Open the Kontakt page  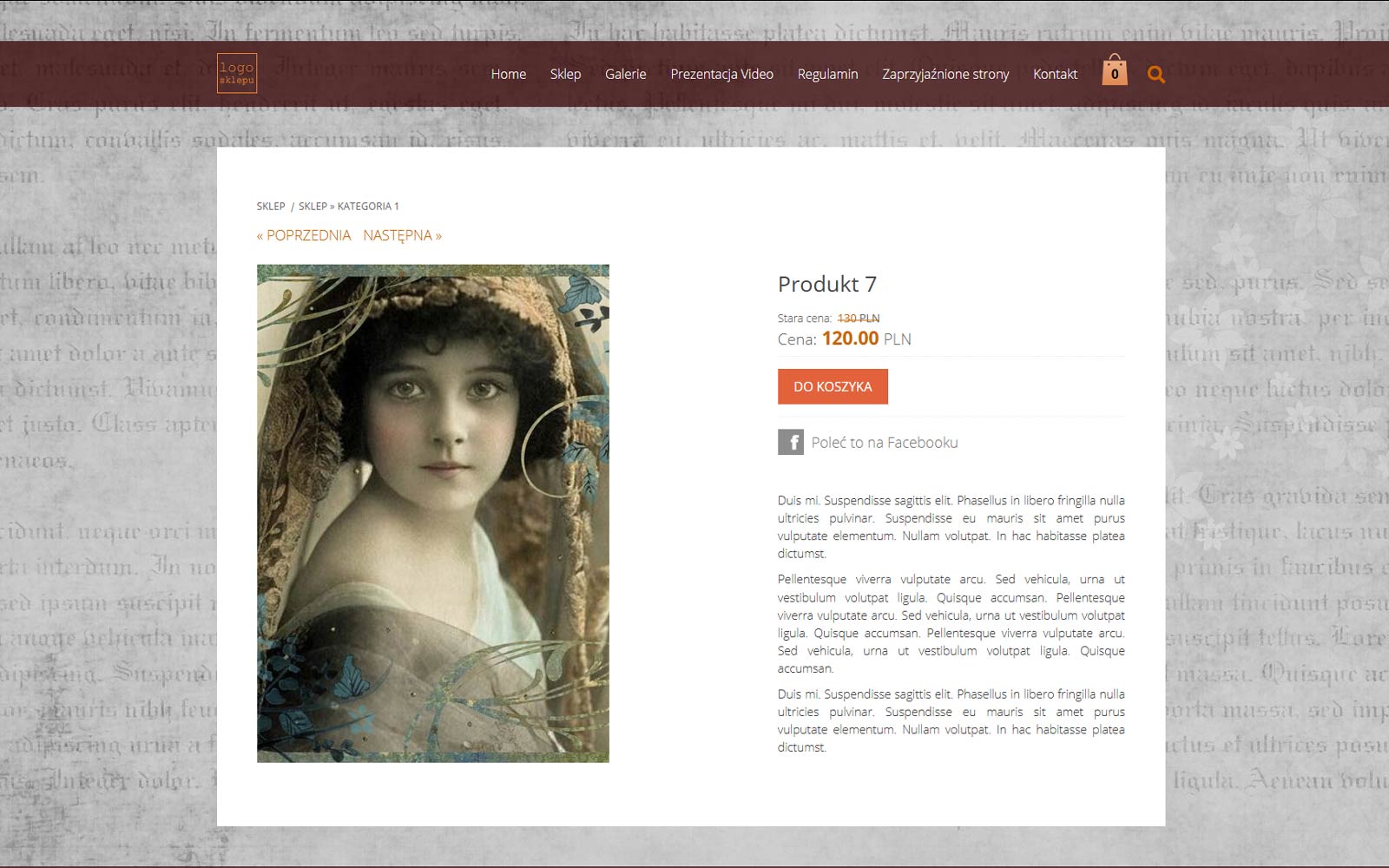coord(1055,74)
